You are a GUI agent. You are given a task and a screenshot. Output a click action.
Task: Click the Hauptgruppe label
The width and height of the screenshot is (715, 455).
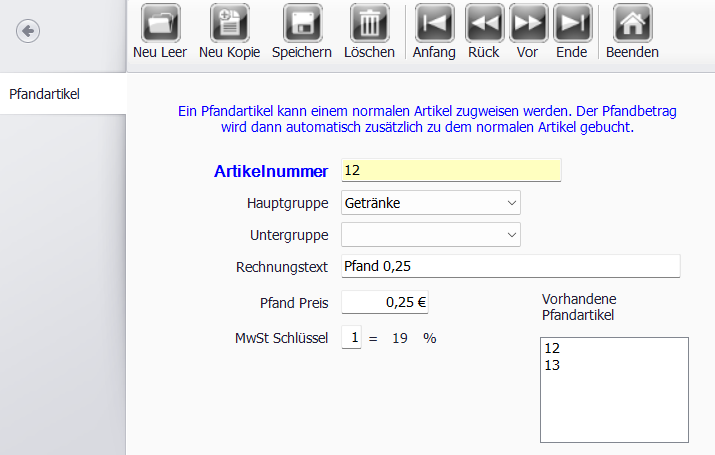(x=287, y=203)
